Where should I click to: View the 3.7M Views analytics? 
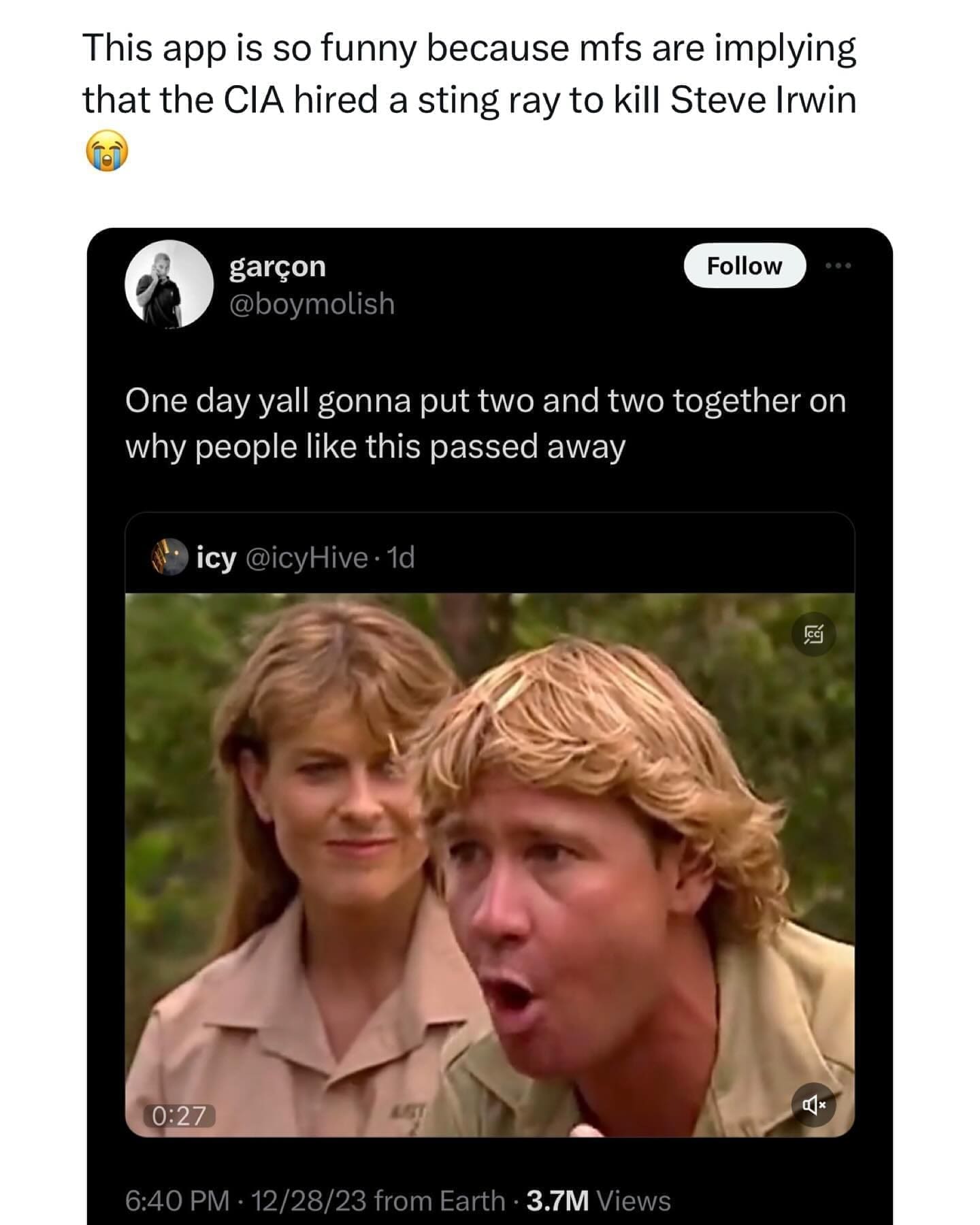(599, 1201)
